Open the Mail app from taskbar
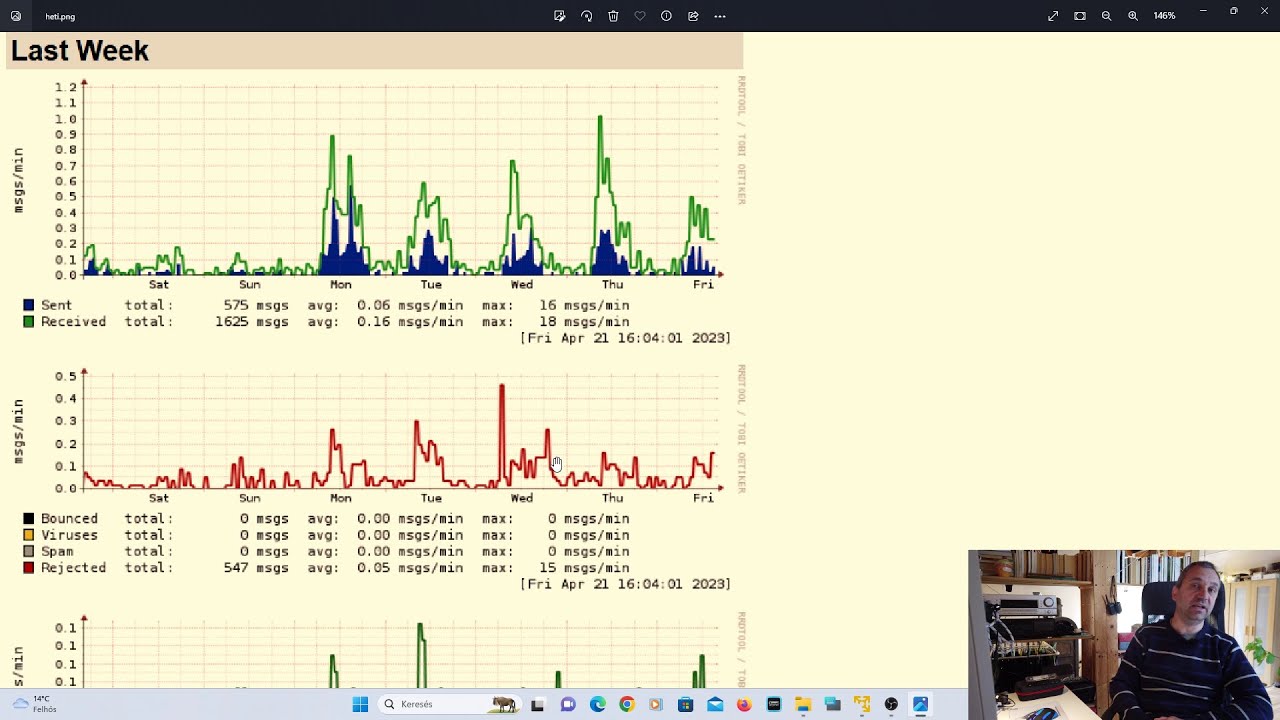 point(715,704)
